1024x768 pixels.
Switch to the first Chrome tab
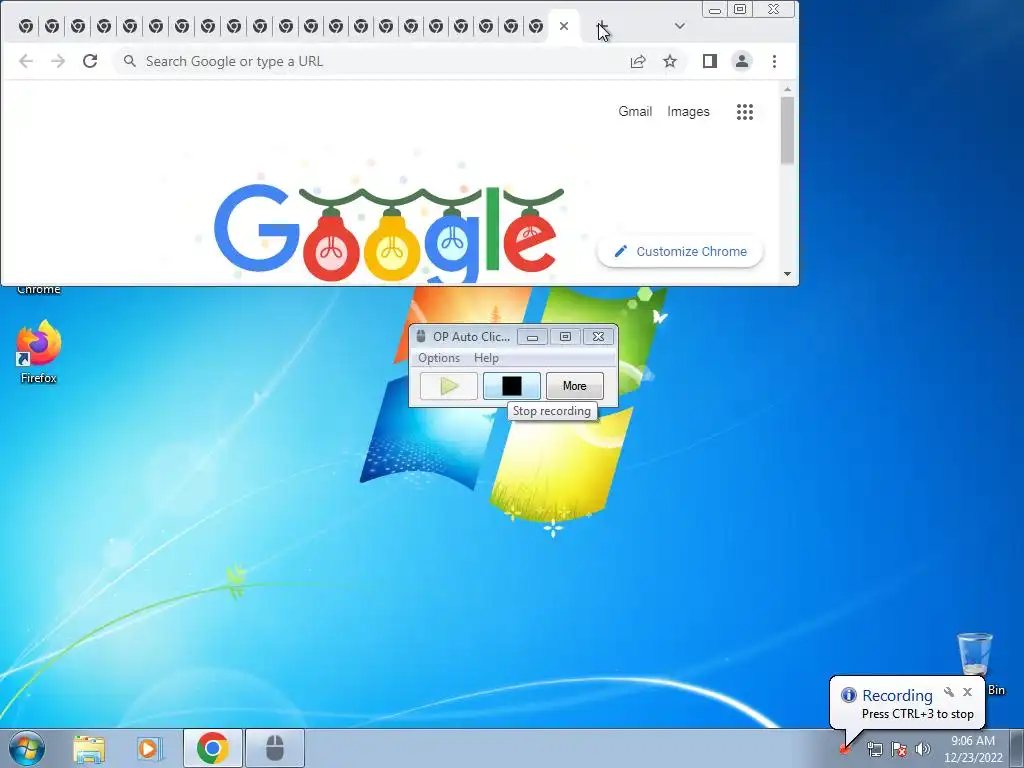(x=26, y=26)
